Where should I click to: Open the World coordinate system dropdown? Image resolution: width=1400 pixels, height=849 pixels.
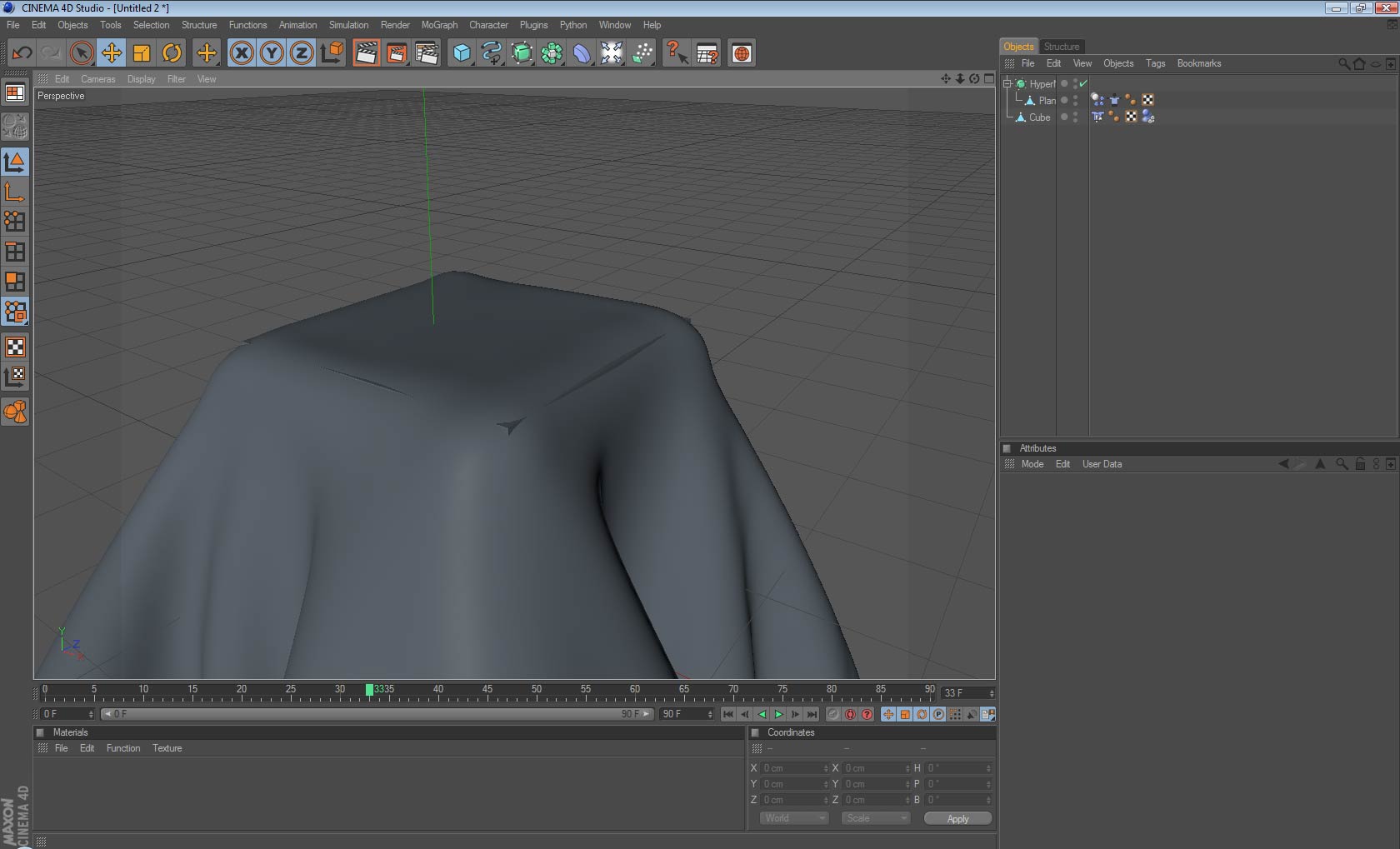coord(793,818)
